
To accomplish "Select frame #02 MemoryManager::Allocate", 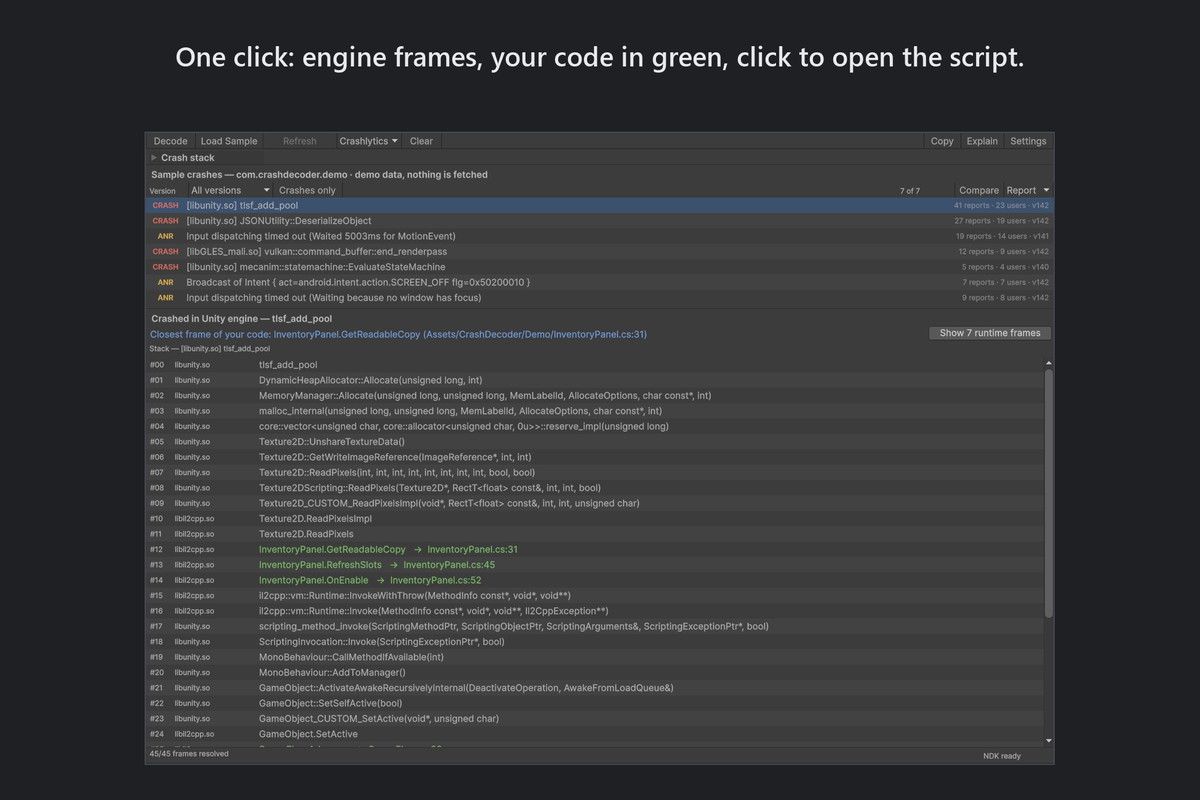I will pos(595,396).
